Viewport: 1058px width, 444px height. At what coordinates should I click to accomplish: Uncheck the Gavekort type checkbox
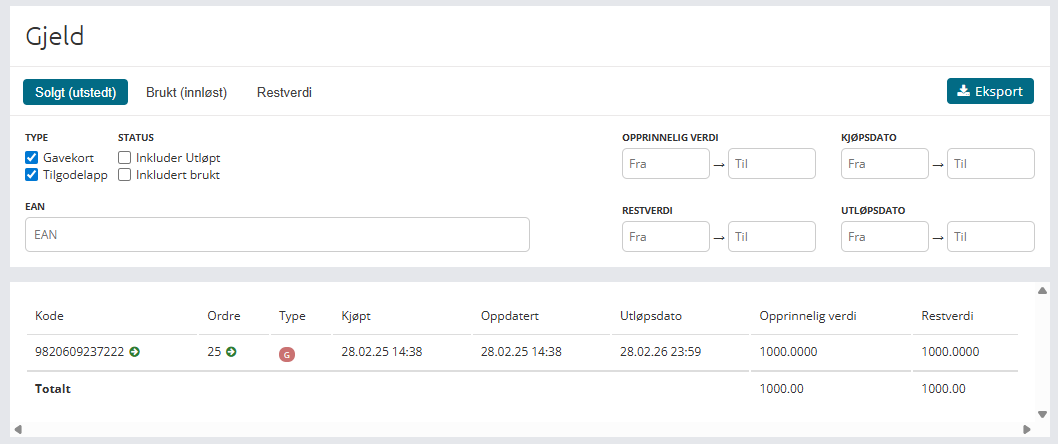[x=32, y=157]
